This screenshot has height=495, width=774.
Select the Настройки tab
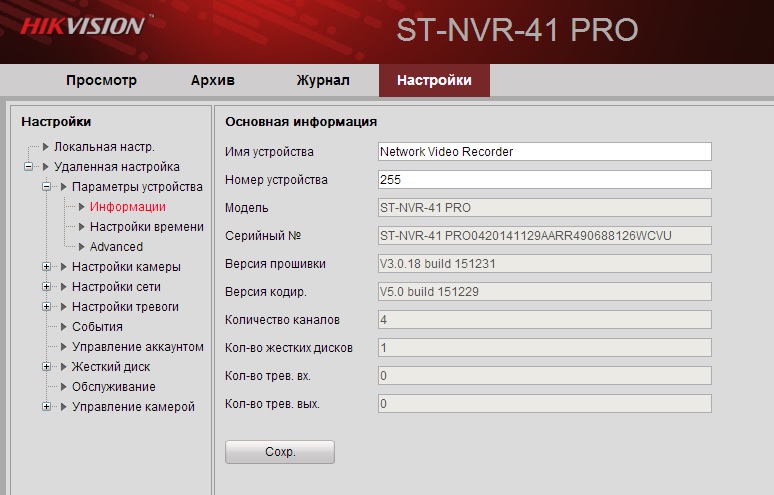click(434, 80)
